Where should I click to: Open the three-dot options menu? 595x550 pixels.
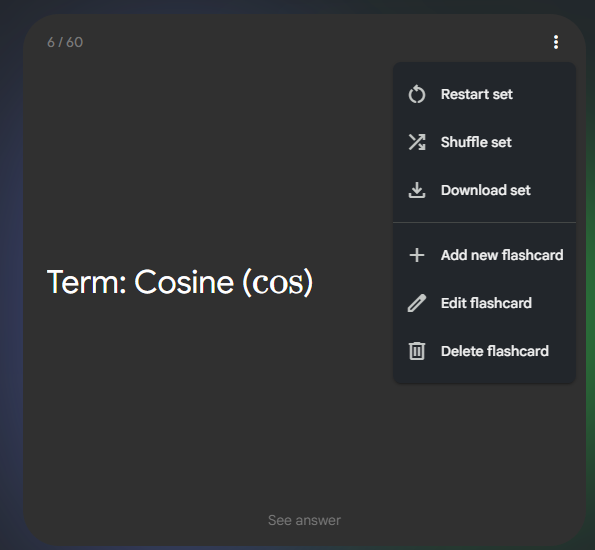pos(556,42)
